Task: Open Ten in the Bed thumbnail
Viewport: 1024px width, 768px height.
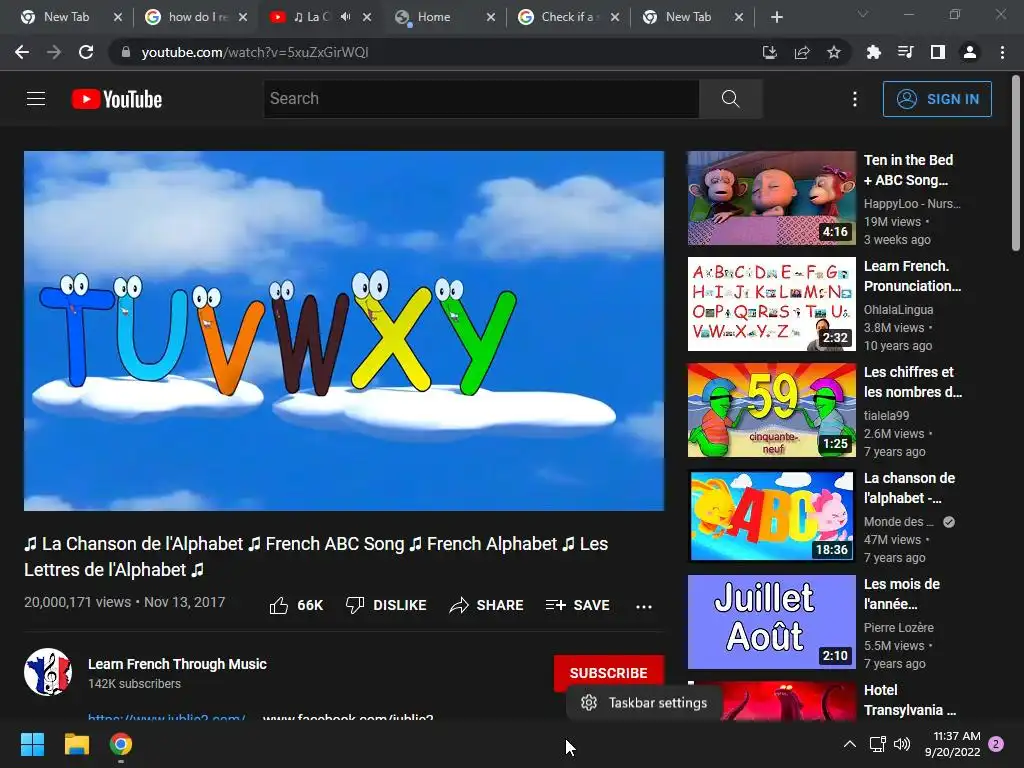Action: [771, 198]
